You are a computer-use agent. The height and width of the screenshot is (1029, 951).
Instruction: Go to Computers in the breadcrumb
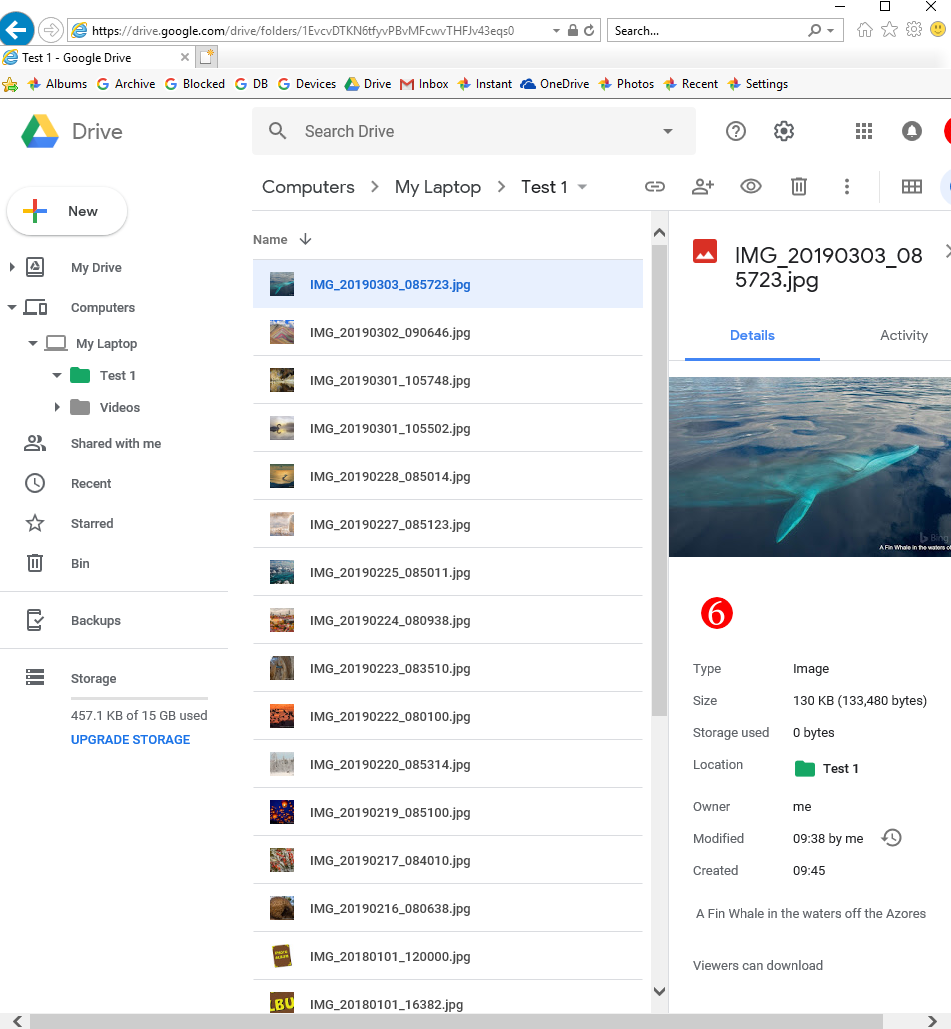click(x=308, y=187)
